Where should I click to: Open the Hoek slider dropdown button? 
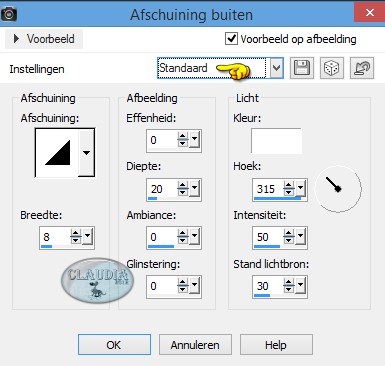(300, 188)
